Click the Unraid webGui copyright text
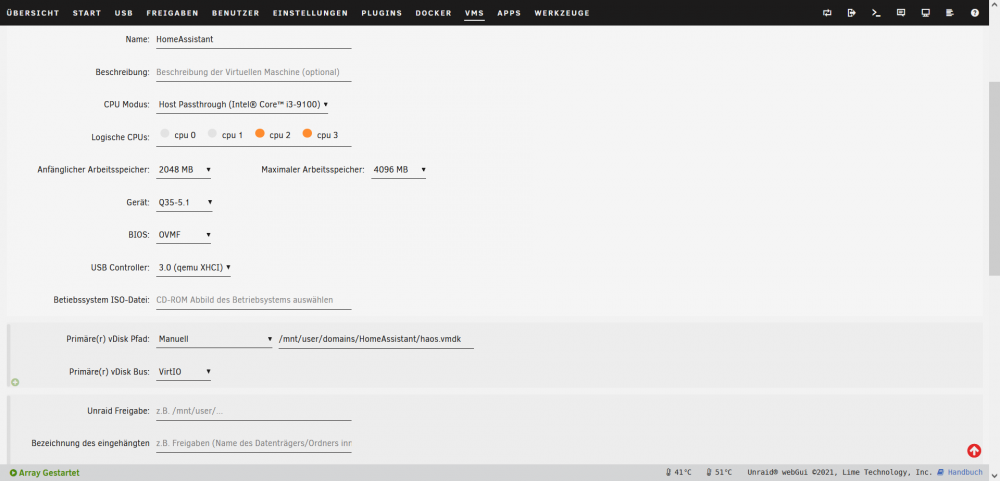The image size is (1000, 481). coord(840,473)
